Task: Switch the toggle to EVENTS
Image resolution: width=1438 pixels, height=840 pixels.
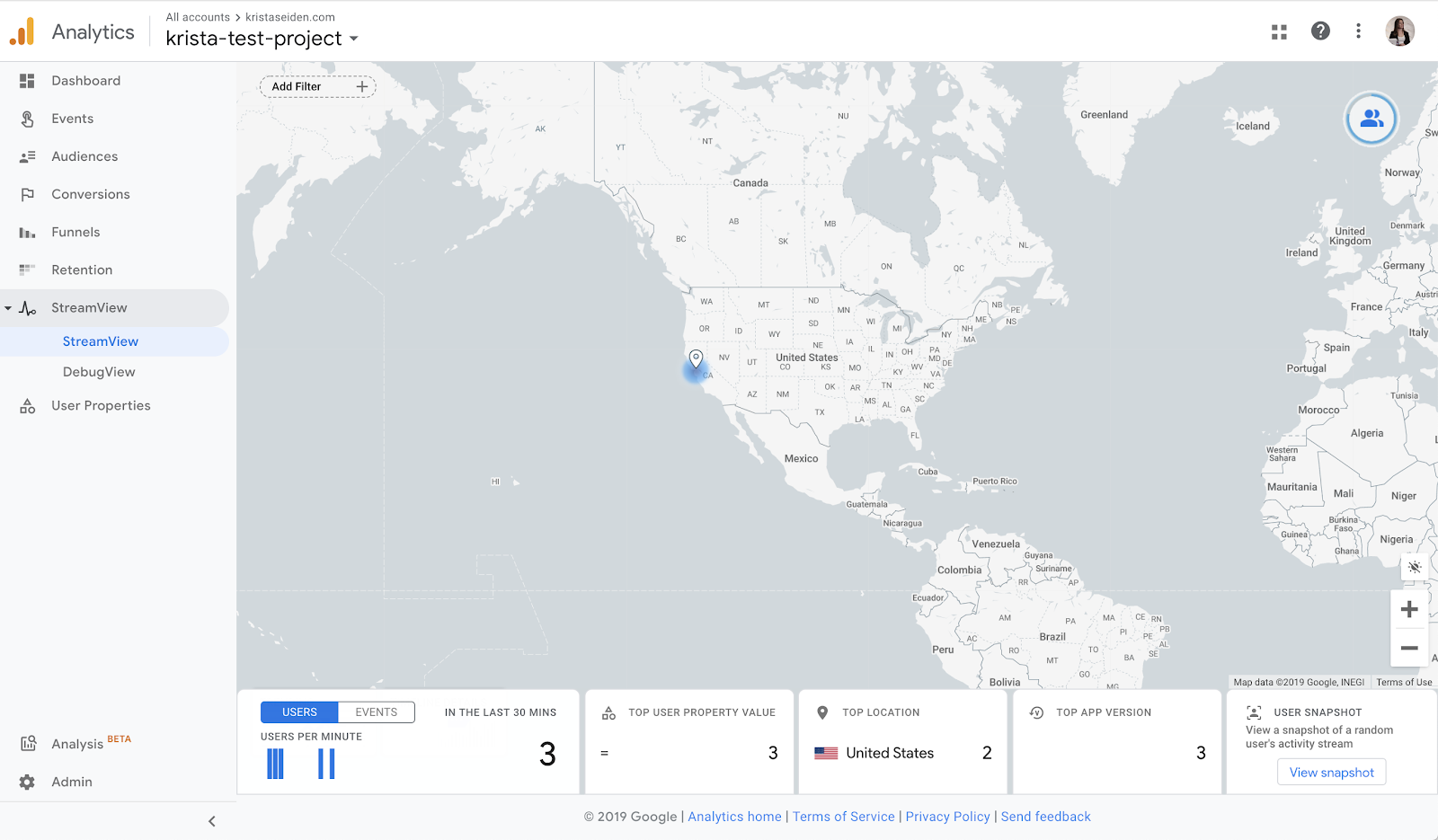Action: 376,712
